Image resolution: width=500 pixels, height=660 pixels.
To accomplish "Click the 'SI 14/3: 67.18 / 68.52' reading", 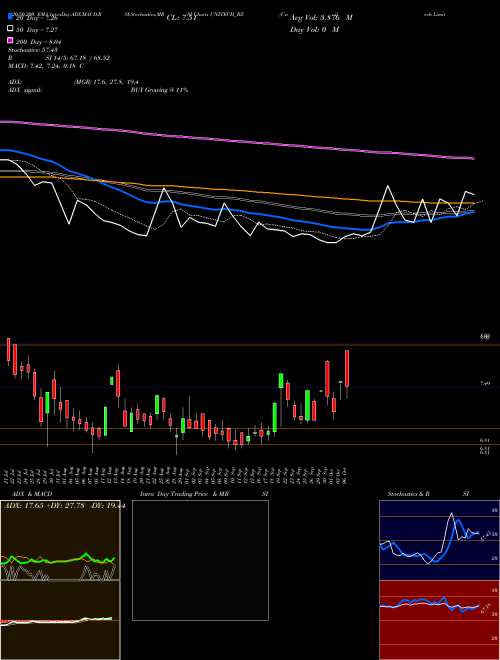I will pyautogui.click(x=78, y=58).
